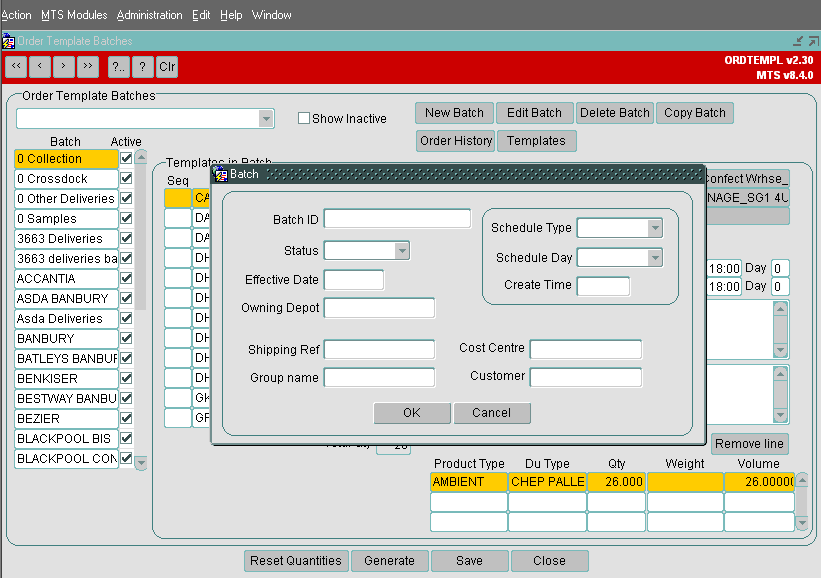Screen dimensions: 821x578
Task: Click the Remove line button
Action: [x=749, y=444]
